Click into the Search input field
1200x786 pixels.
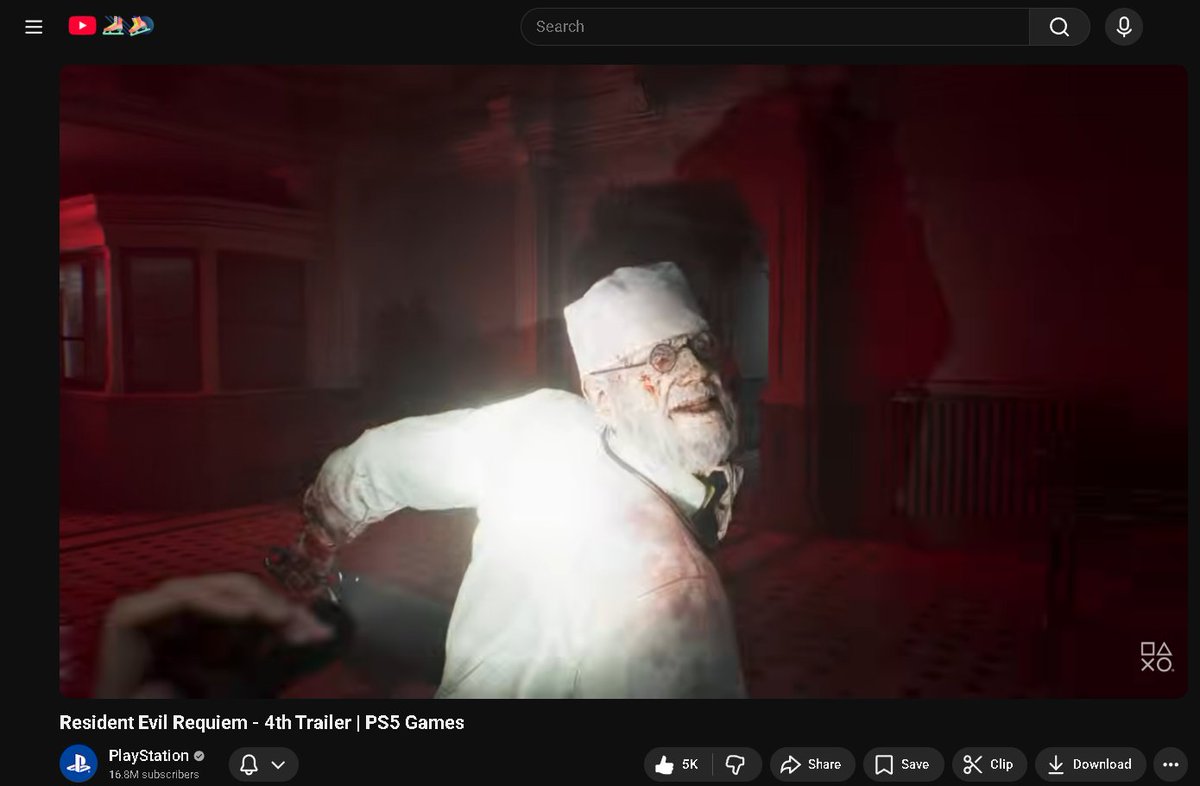[x=775, y=27]
